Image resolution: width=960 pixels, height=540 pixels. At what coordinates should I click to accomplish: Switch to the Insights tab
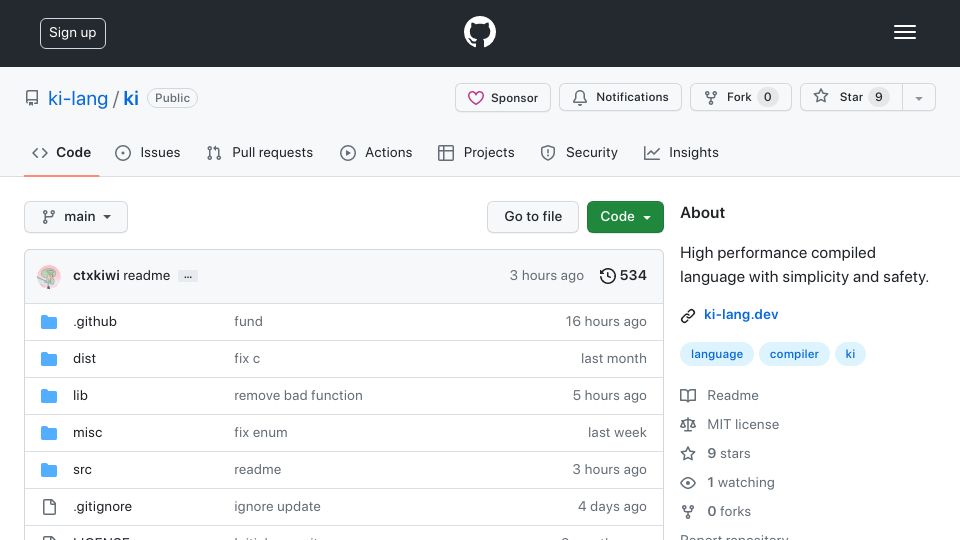point(681,152)
